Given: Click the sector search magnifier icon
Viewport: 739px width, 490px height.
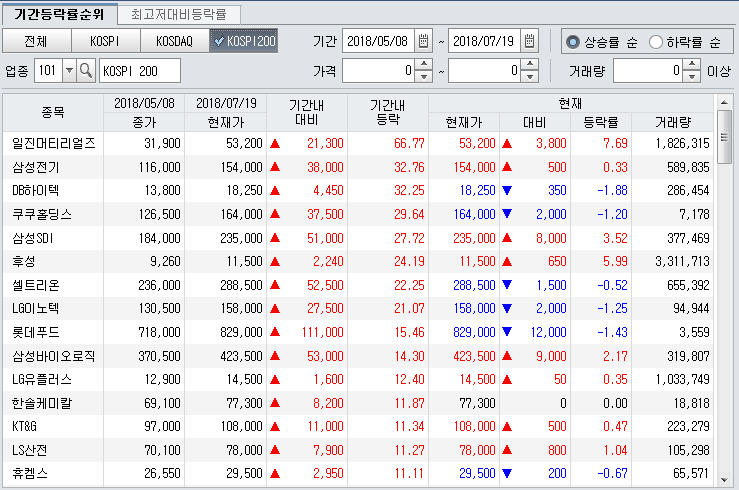Looking at the screenshot, I should 86,71.
